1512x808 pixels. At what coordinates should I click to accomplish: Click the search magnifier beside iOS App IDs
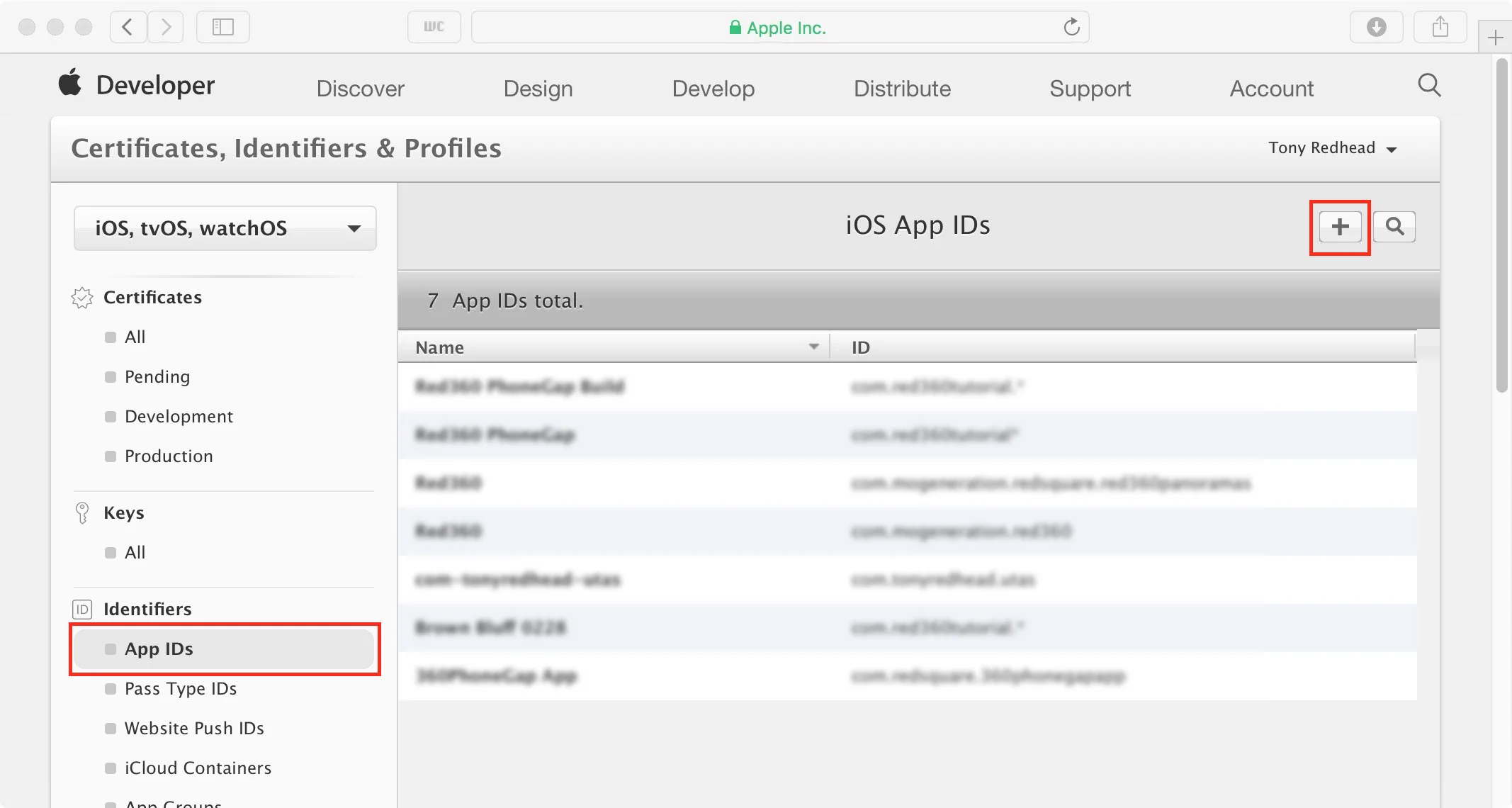(1394, 227)
